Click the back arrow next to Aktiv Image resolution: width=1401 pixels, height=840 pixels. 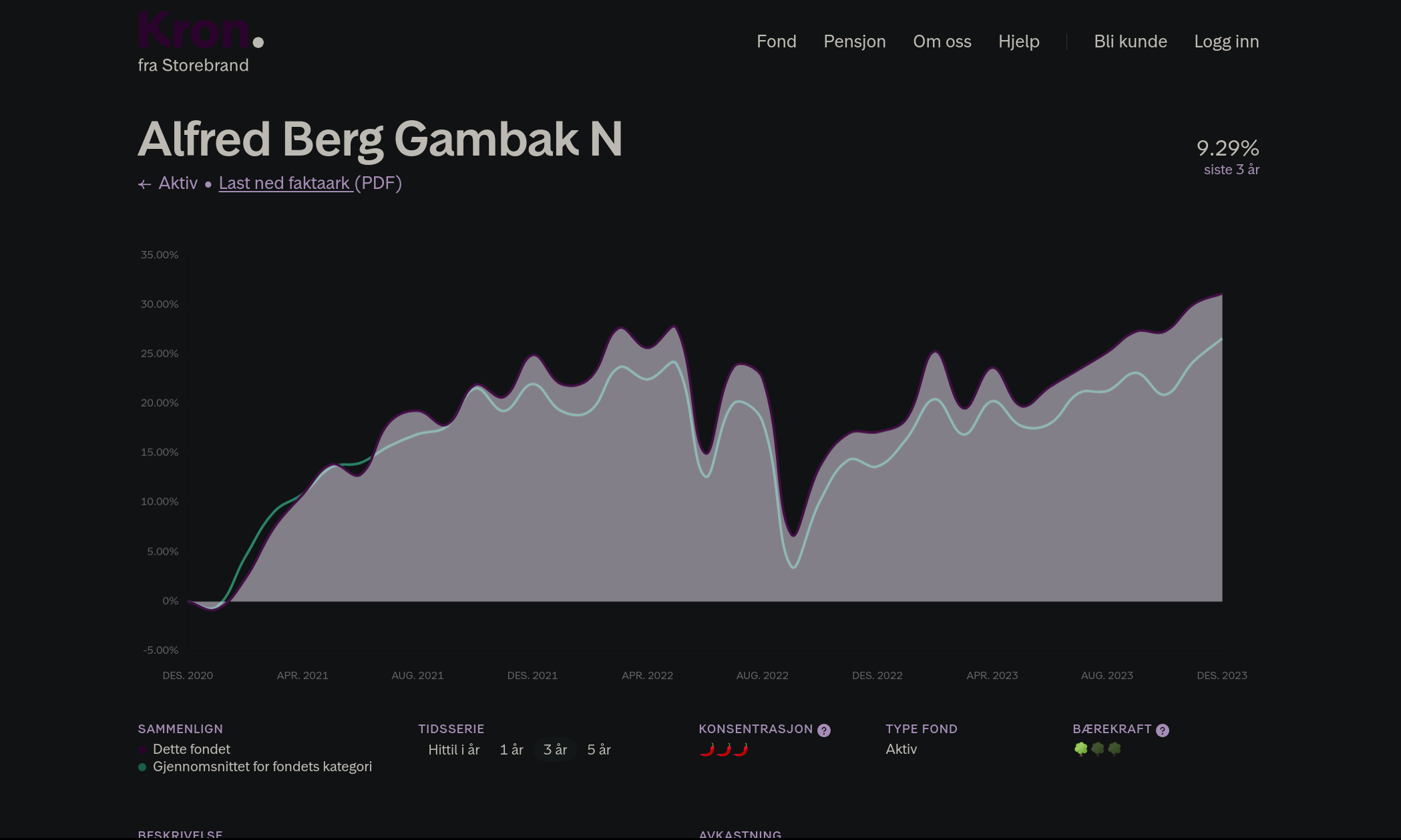click(x=144, y=184)
